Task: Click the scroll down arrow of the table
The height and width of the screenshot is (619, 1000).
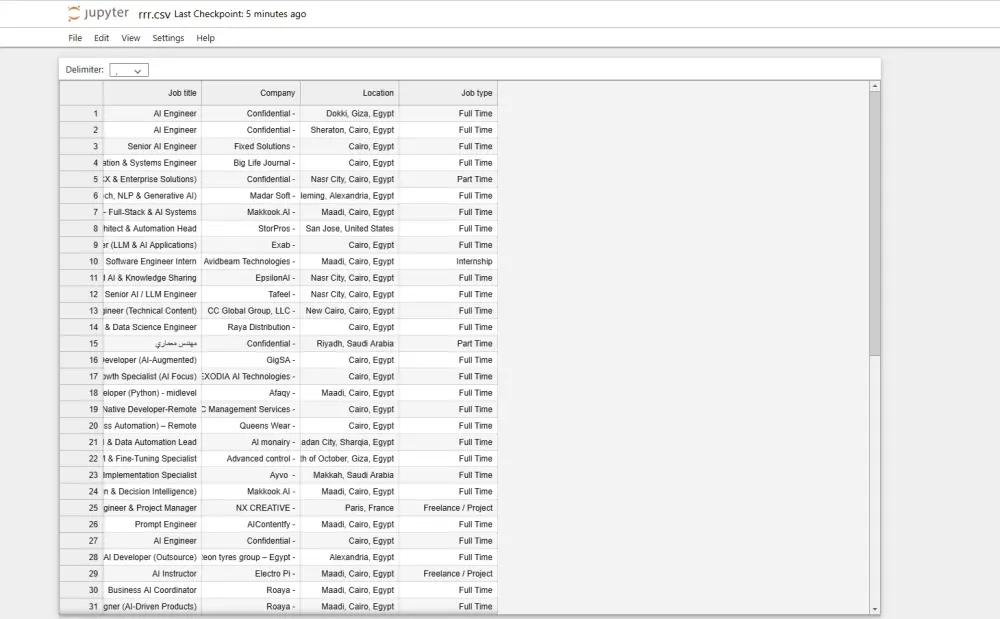Action: pyautogui.click(x=875, y=609)
